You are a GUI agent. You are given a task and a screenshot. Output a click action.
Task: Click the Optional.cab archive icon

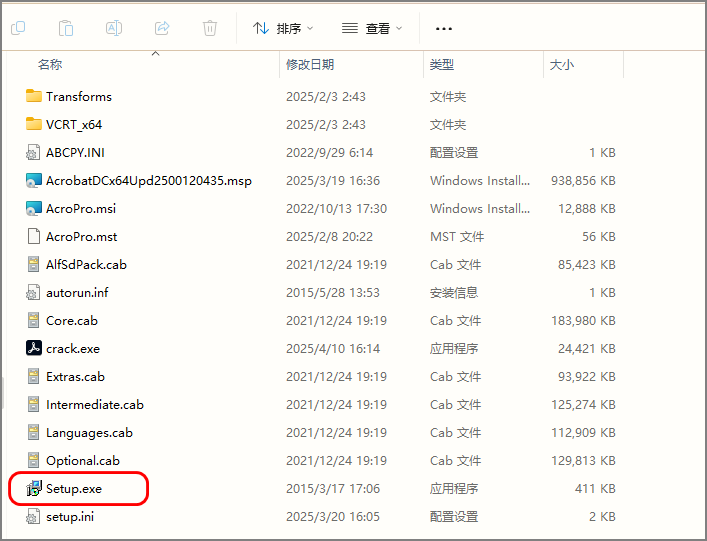point(33,460)
